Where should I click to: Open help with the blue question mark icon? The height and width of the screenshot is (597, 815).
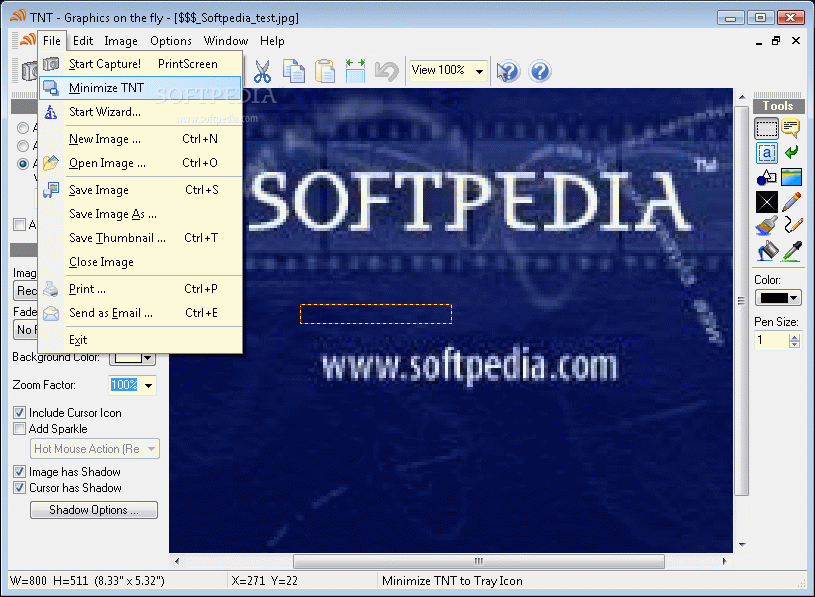[x=540, y=71]
